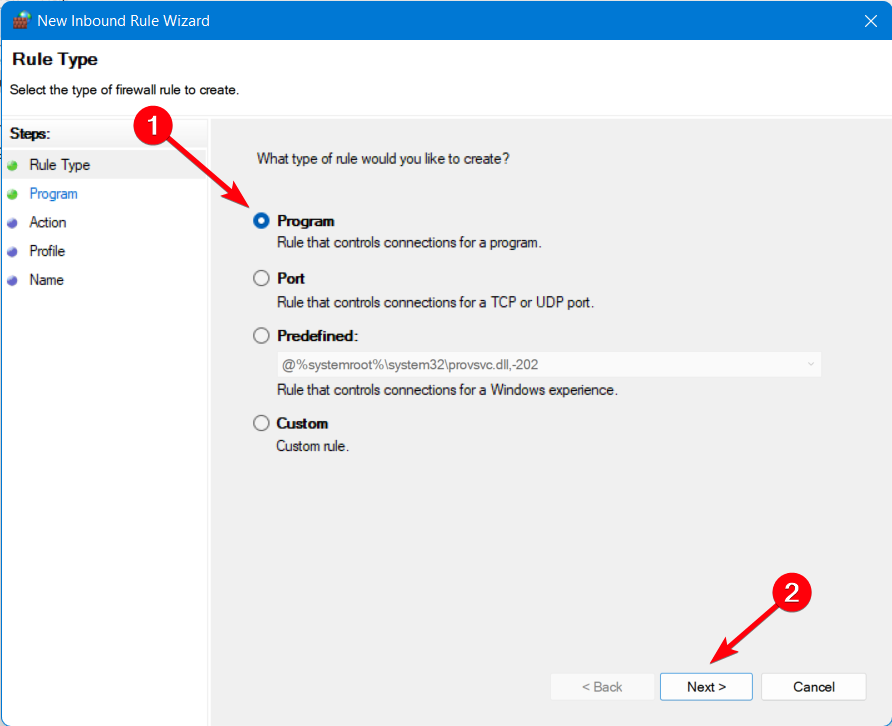The width and height of the screenshot is (892, 726).
Task: Click the Next > button
Action: tap(706, 687)
